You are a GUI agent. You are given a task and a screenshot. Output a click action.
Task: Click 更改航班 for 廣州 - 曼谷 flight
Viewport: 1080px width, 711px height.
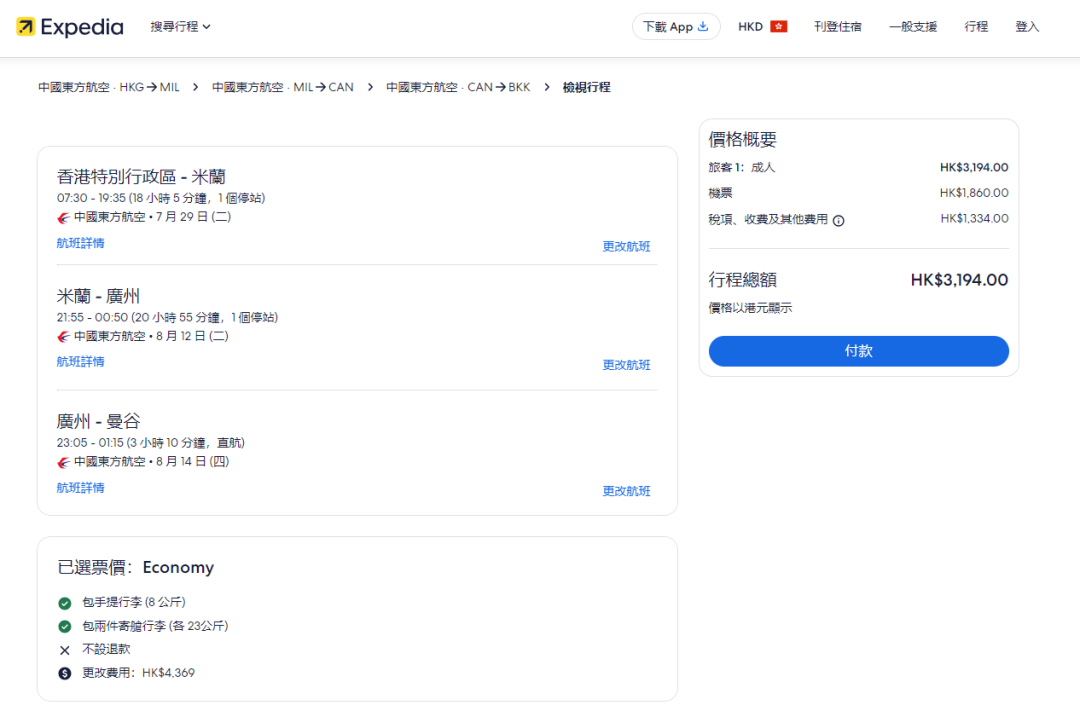click(626, 491)
